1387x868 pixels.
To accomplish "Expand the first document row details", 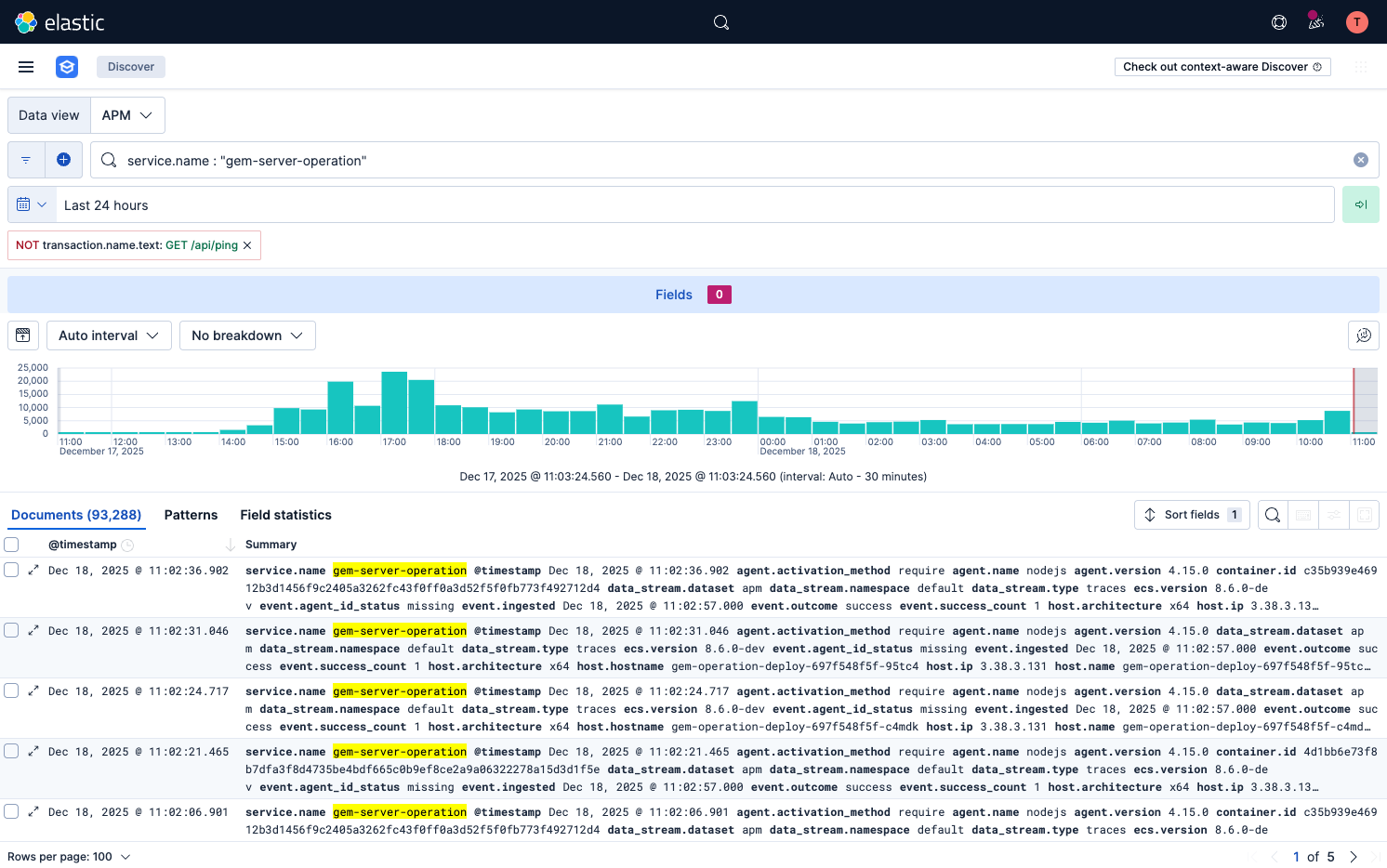I will 33,571.
